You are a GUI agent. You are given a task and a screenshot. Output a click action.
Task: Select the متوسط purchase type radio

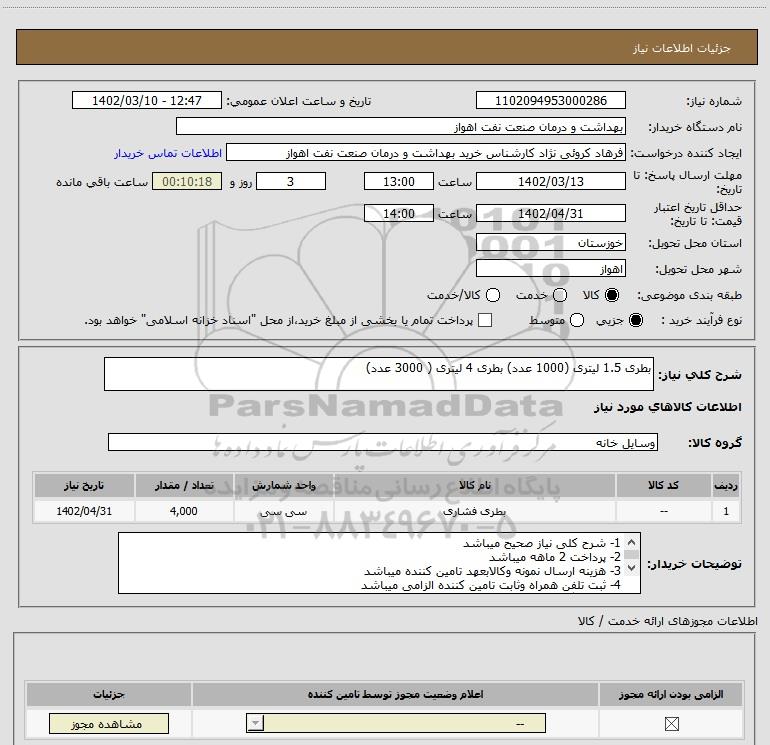click(577, 320)
